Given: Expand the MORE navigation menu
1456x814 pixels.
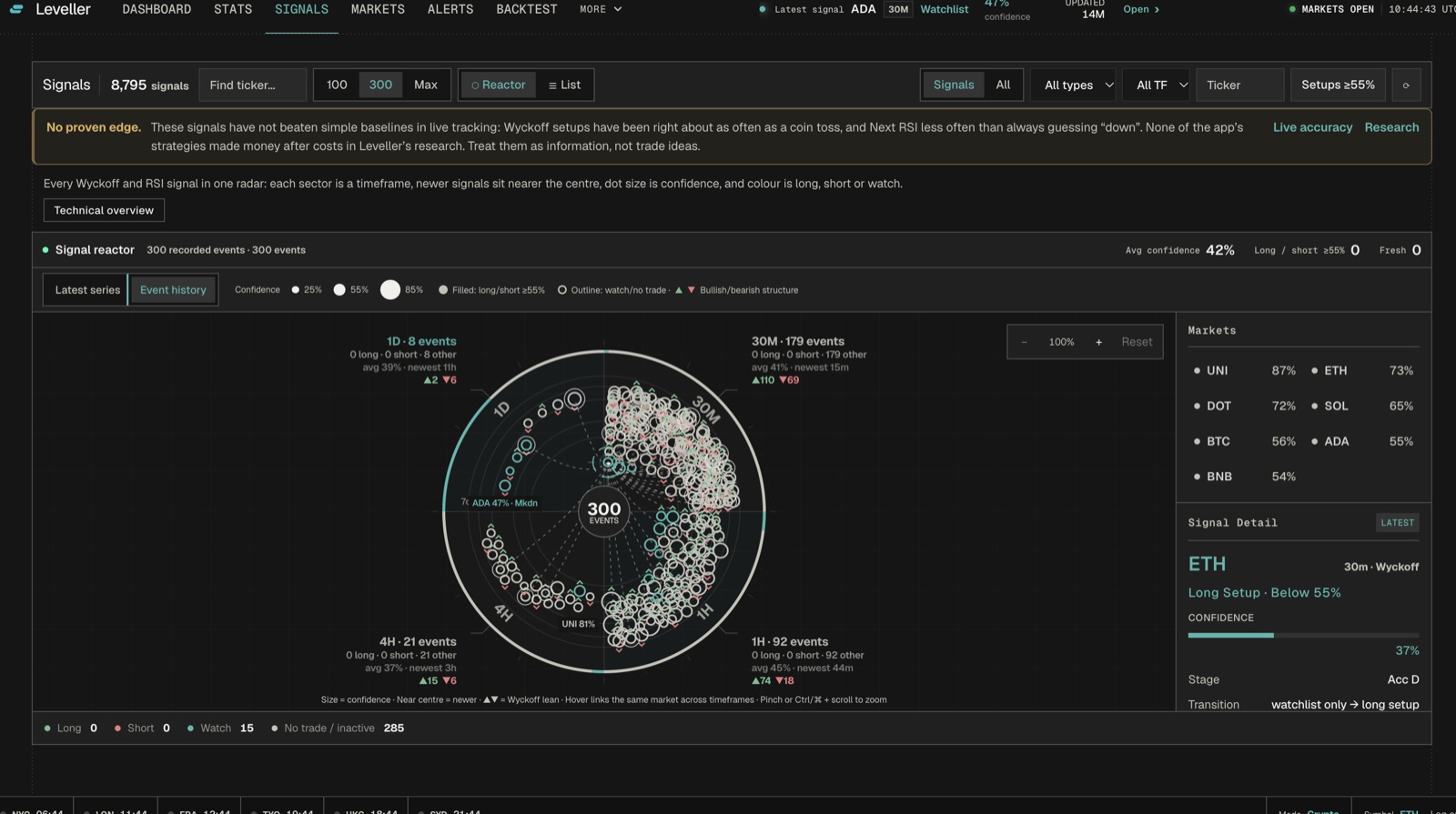Looking at the screenshot, I should 601,9.
